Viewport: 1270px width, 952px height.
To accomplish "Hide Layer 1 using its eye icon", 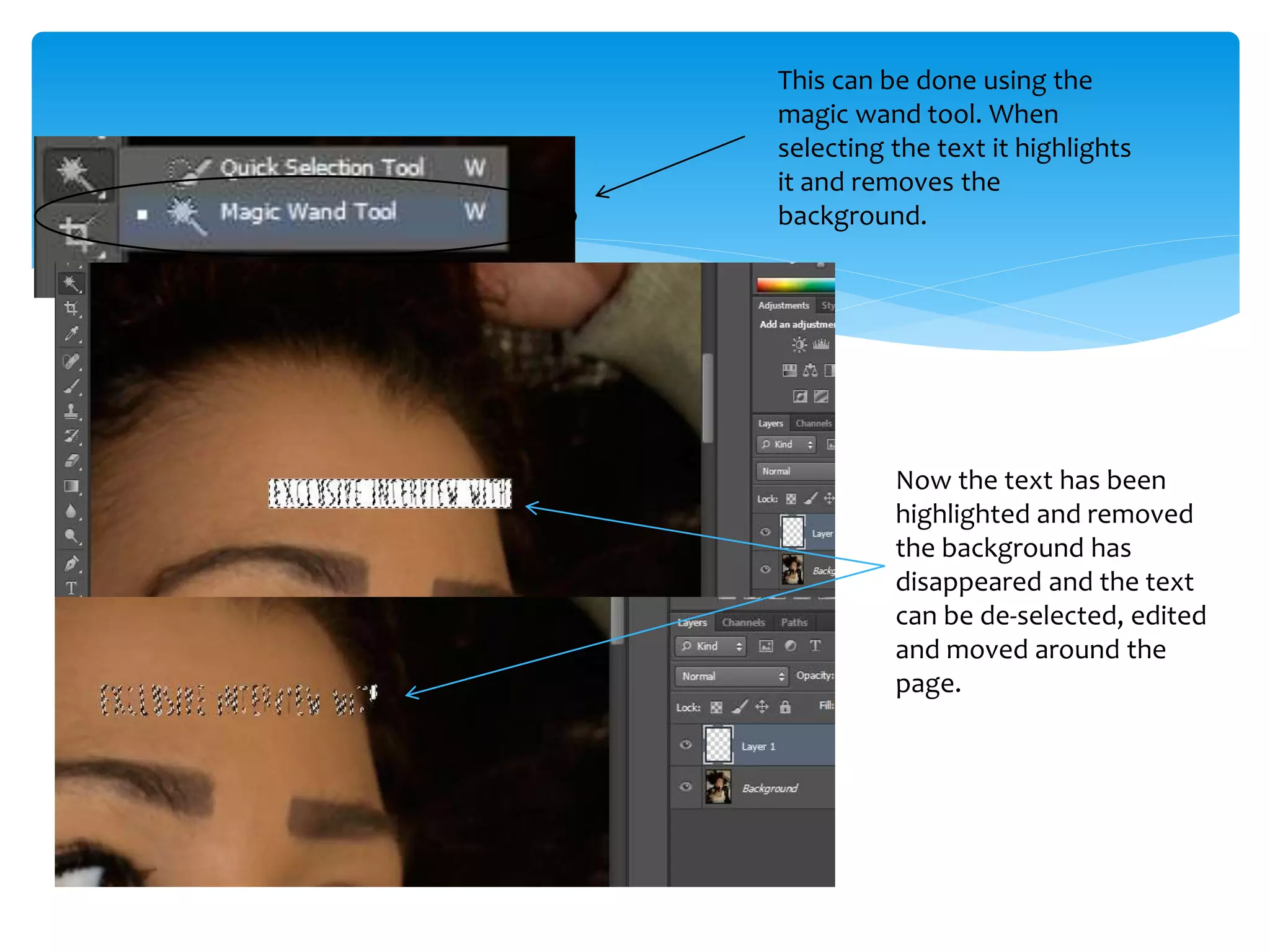I will 686,745.
